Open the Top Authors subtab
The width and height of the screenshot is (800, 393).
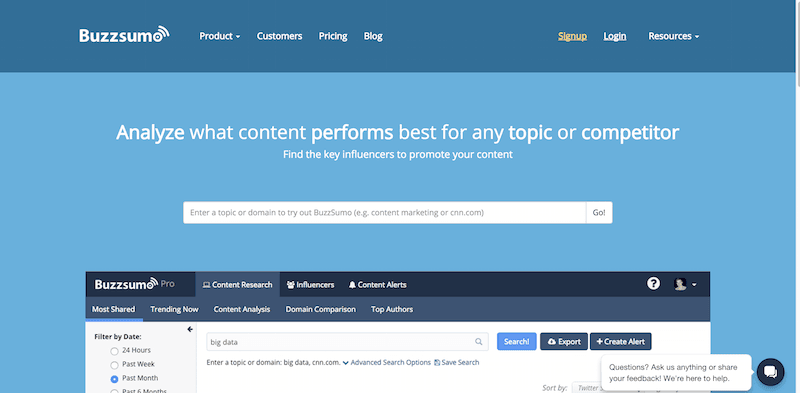pos(392,309)
